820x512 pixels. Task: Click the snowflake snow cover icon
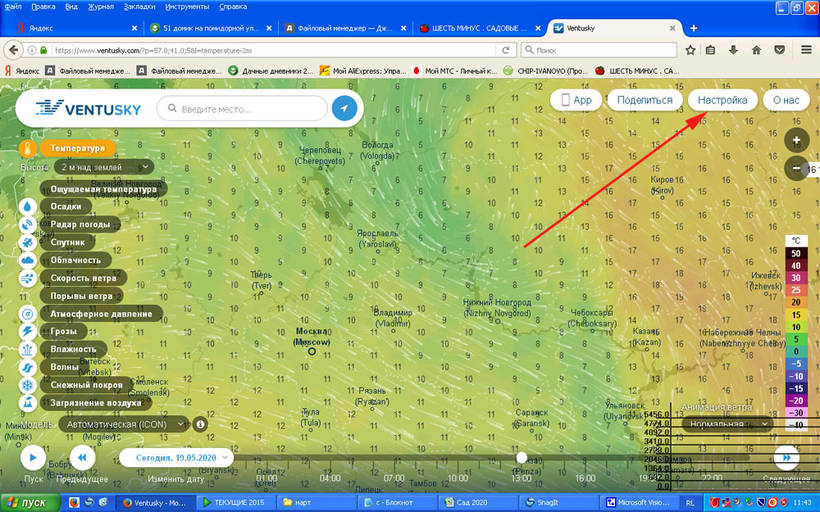coord(28,385)
